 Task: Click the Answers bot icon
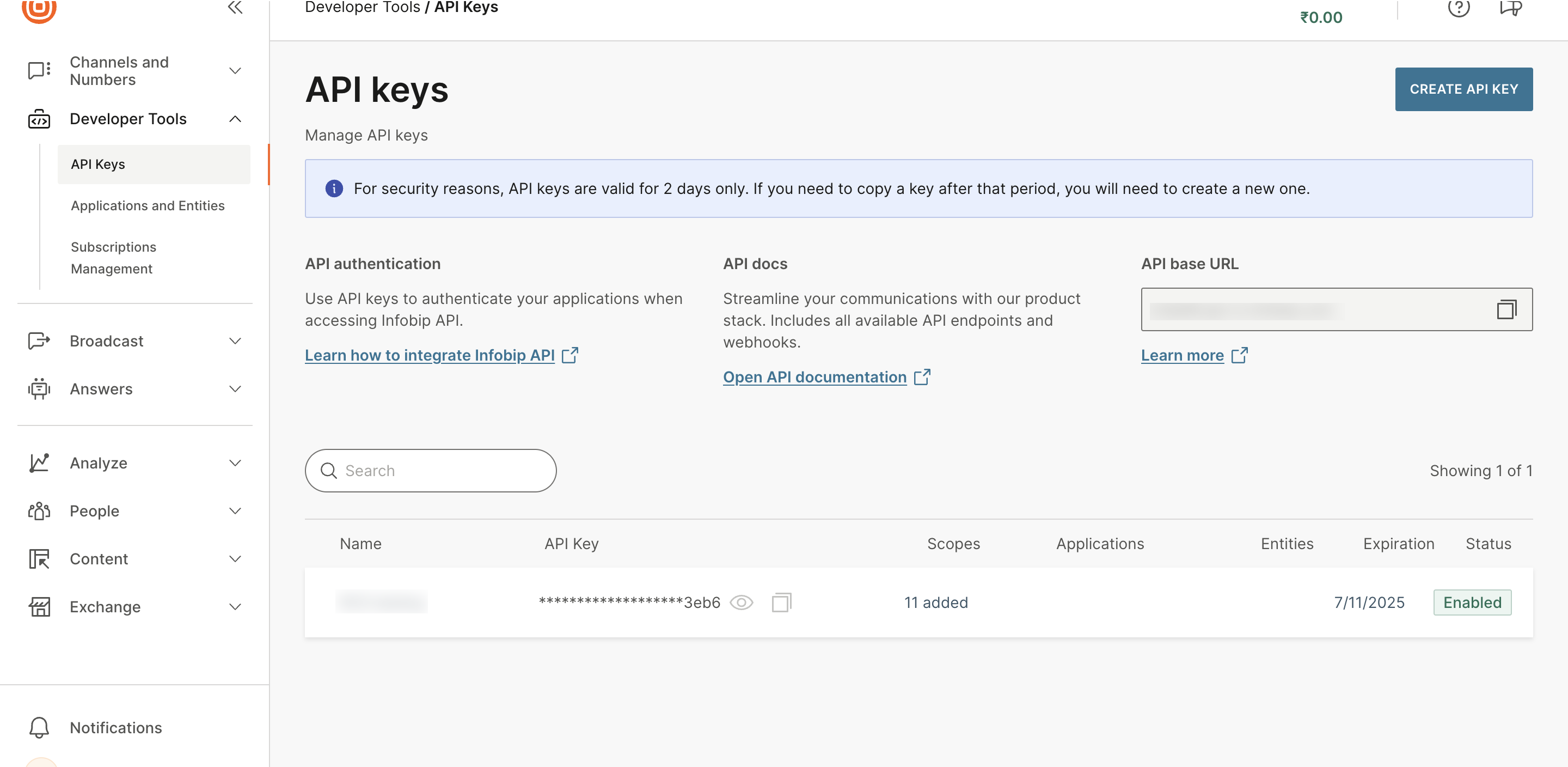tap(39, 389)
